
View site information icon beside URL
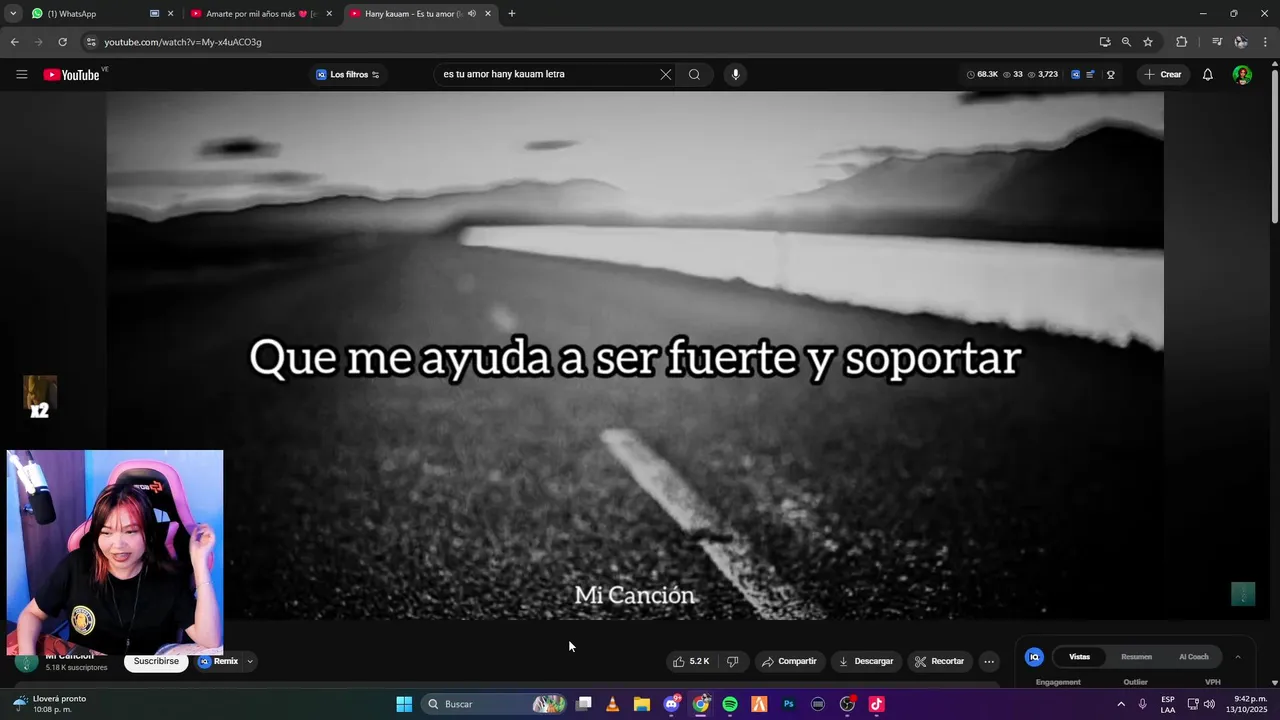(91, 42)
